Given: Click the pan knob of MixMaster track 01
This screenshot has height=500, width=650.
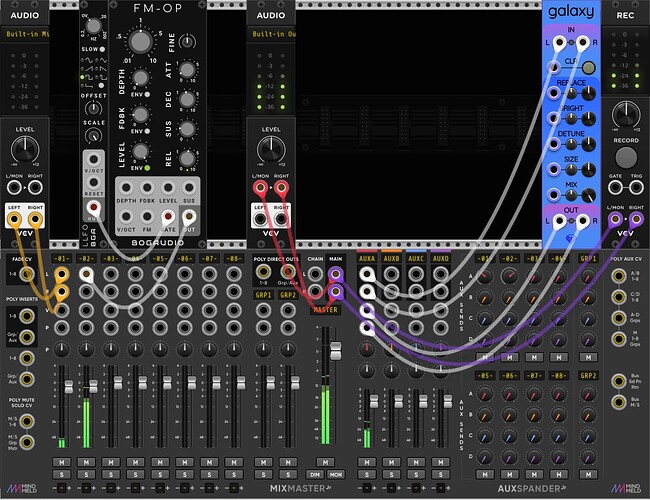Looking at the screenshot, I should 61,350.
